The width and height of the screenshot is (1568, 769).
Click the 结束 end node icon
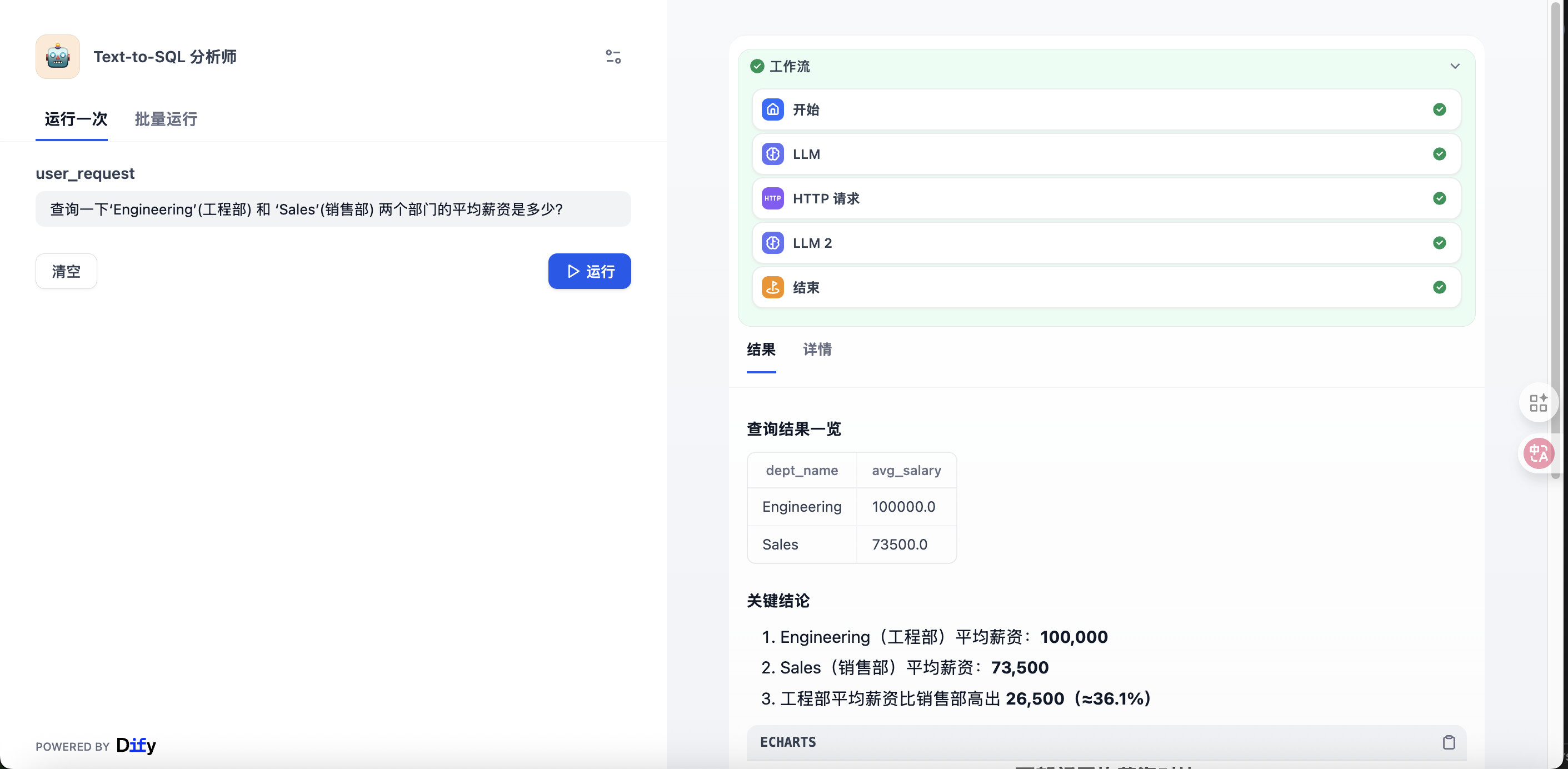pos(772,287)
